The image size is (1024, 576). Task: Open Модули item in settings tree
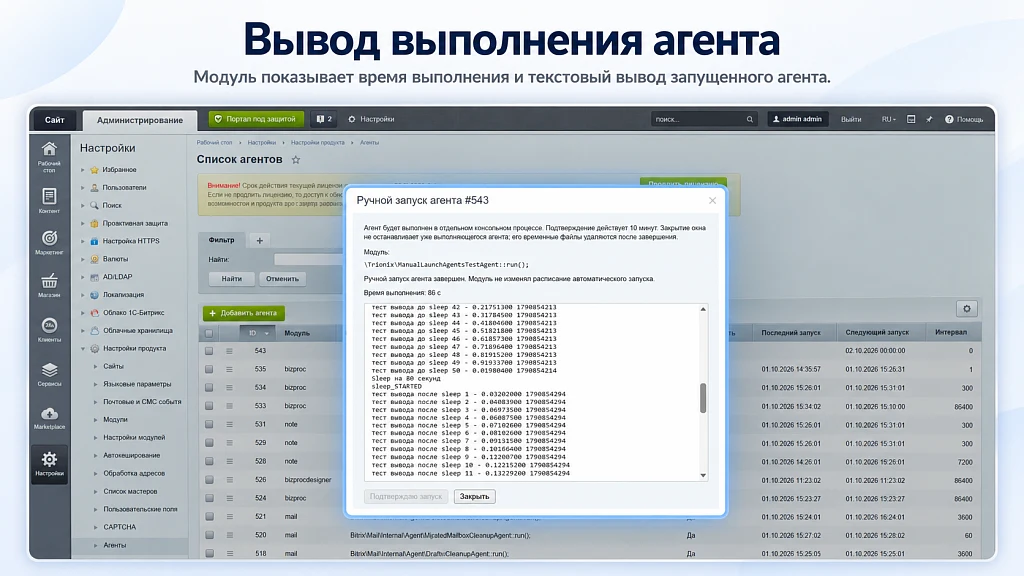click(x=115, y=419)
